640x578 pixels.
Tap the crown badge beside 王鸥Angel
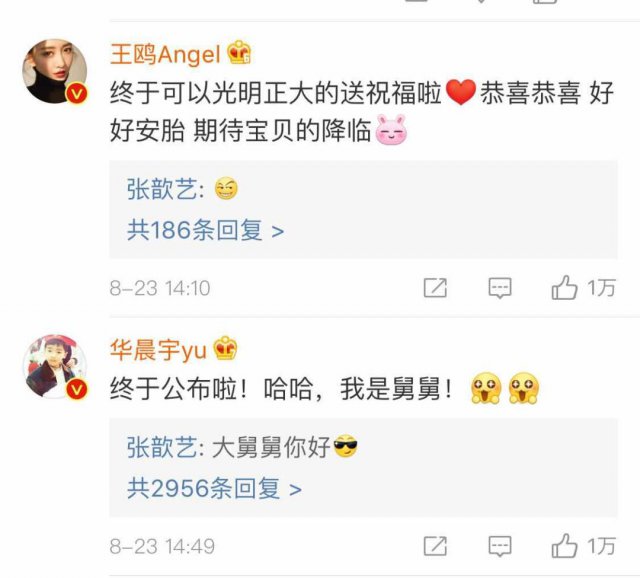[x=239, y=53]
